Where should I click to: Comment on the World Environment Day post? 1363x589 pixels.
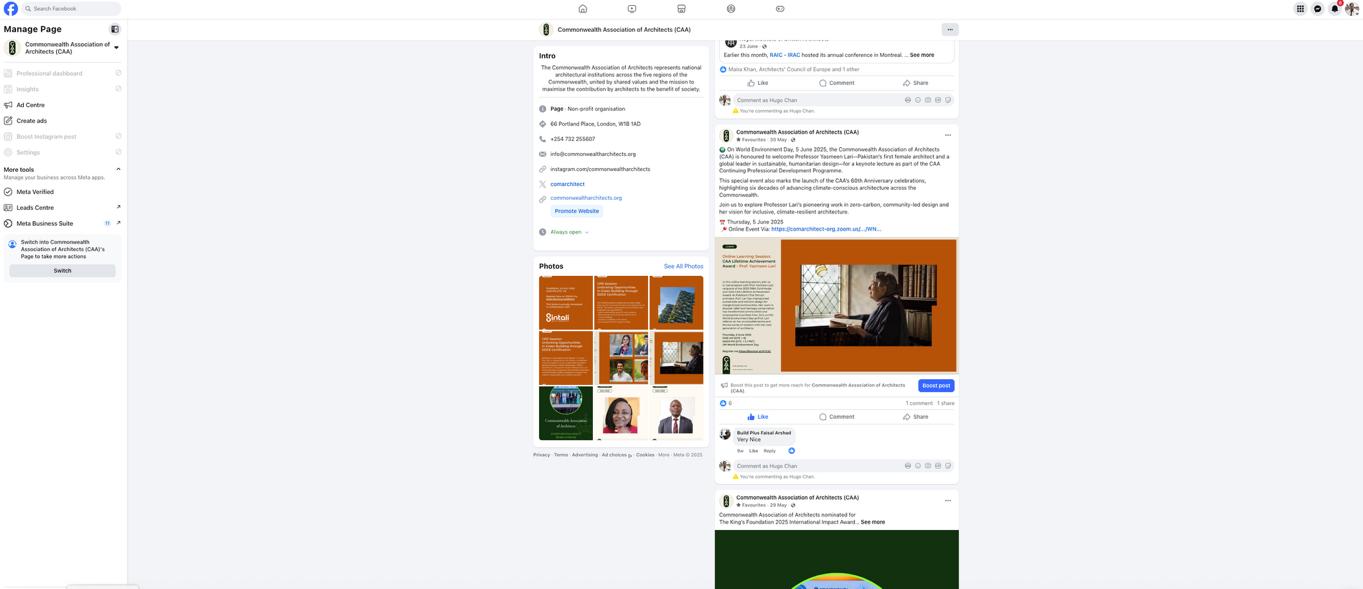(x=836, y=417)
